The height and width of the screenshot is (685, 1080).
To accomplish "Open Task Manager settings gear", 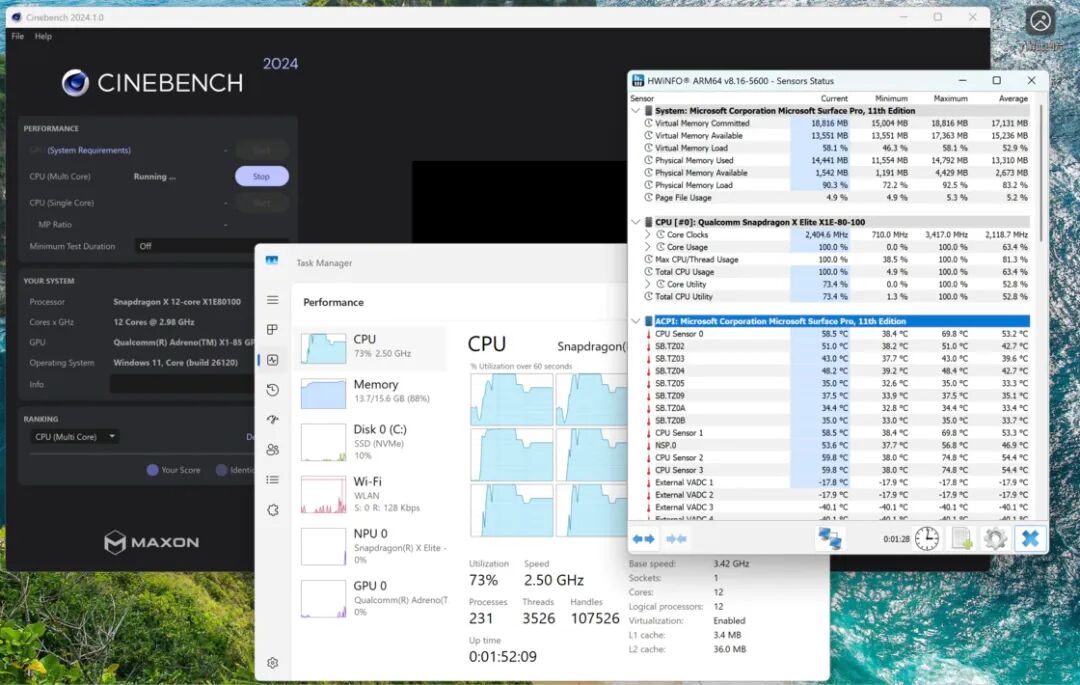I will click(273, 663).
